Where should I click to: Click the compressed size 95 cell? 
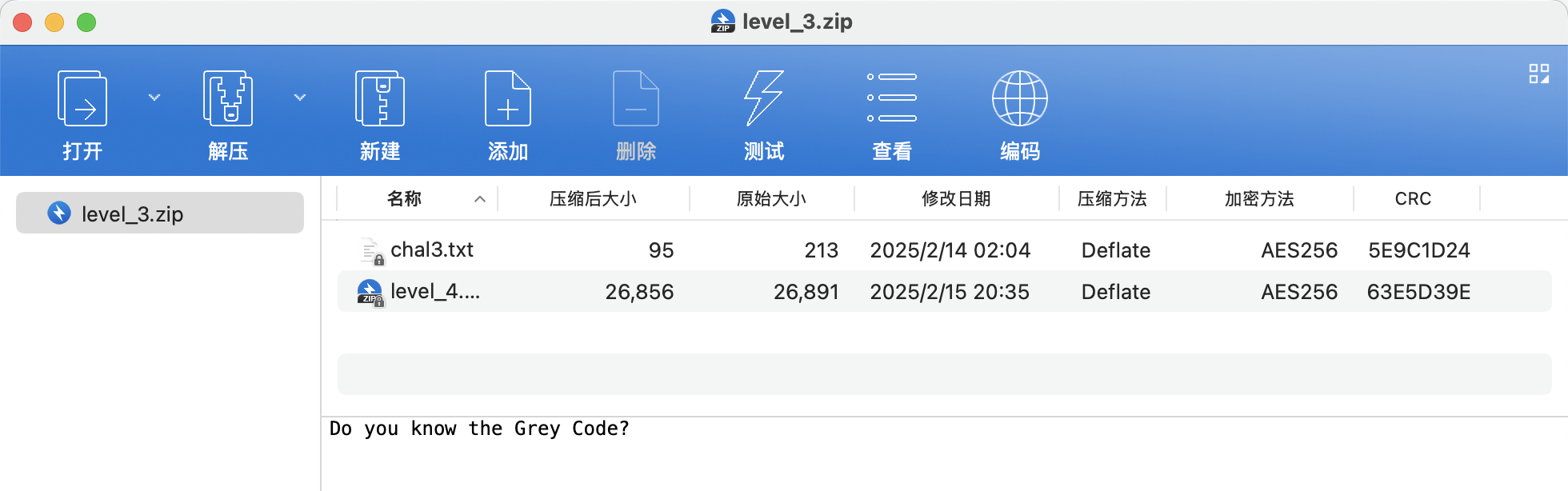pos(661,250)
